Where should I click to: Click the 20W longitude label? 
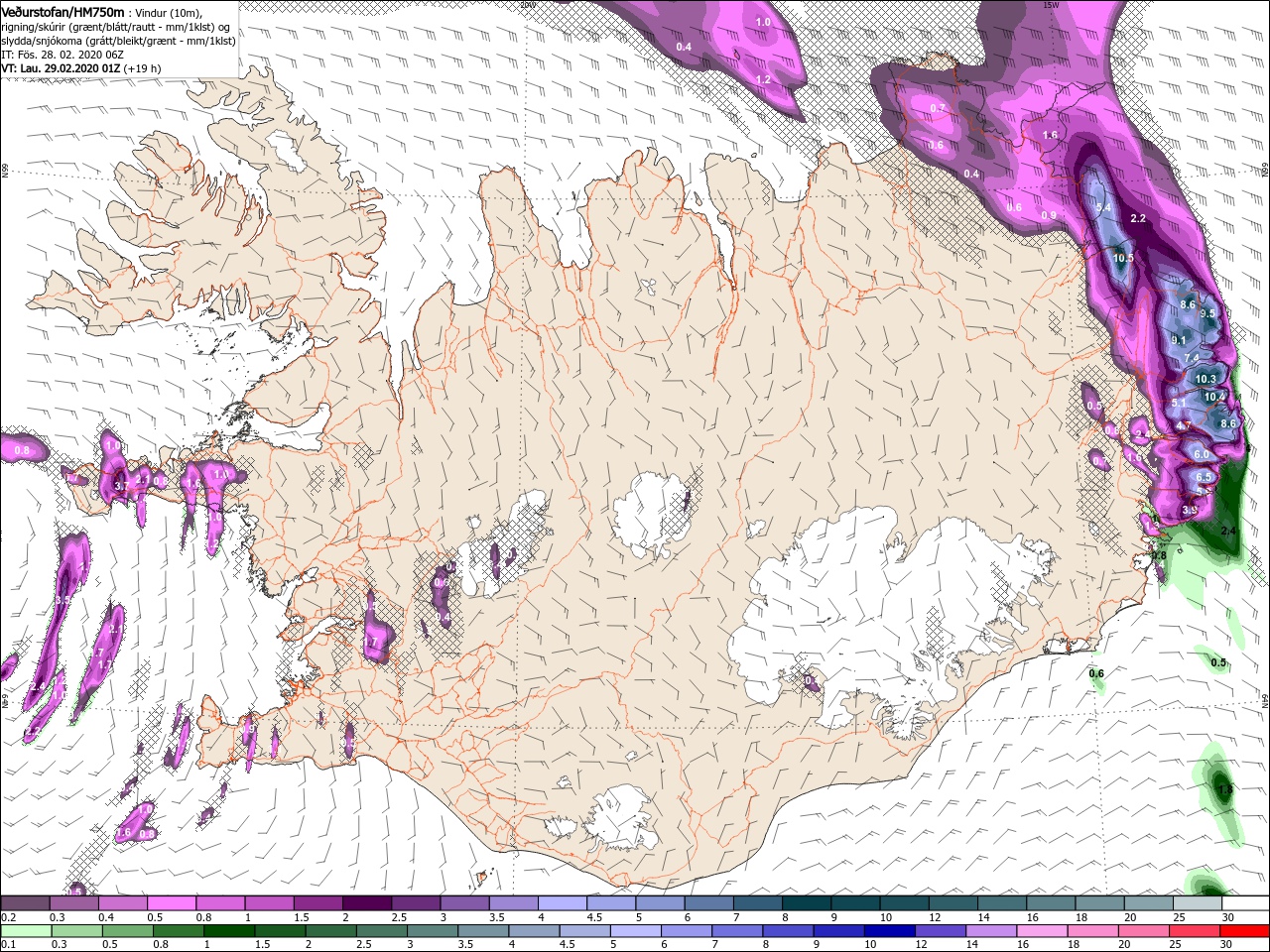tap(527, 4)
